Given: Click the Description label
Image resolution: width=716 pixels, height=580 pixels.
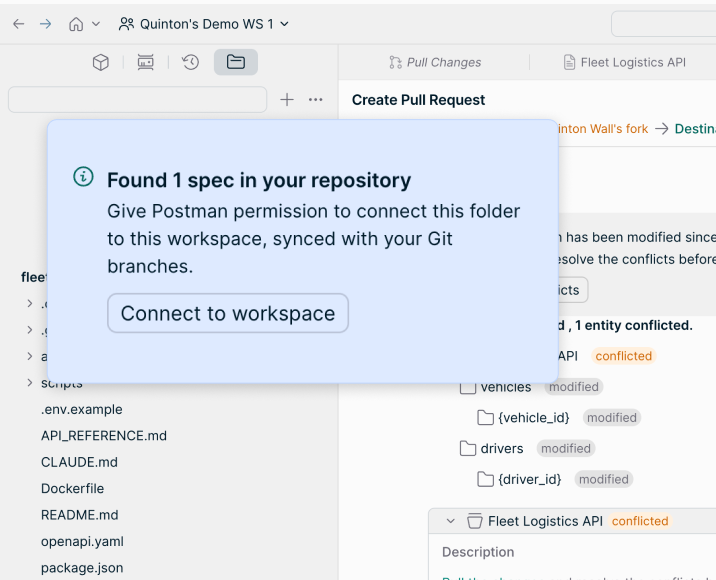Looking at the screenshot, I should (x=478, y=552).
